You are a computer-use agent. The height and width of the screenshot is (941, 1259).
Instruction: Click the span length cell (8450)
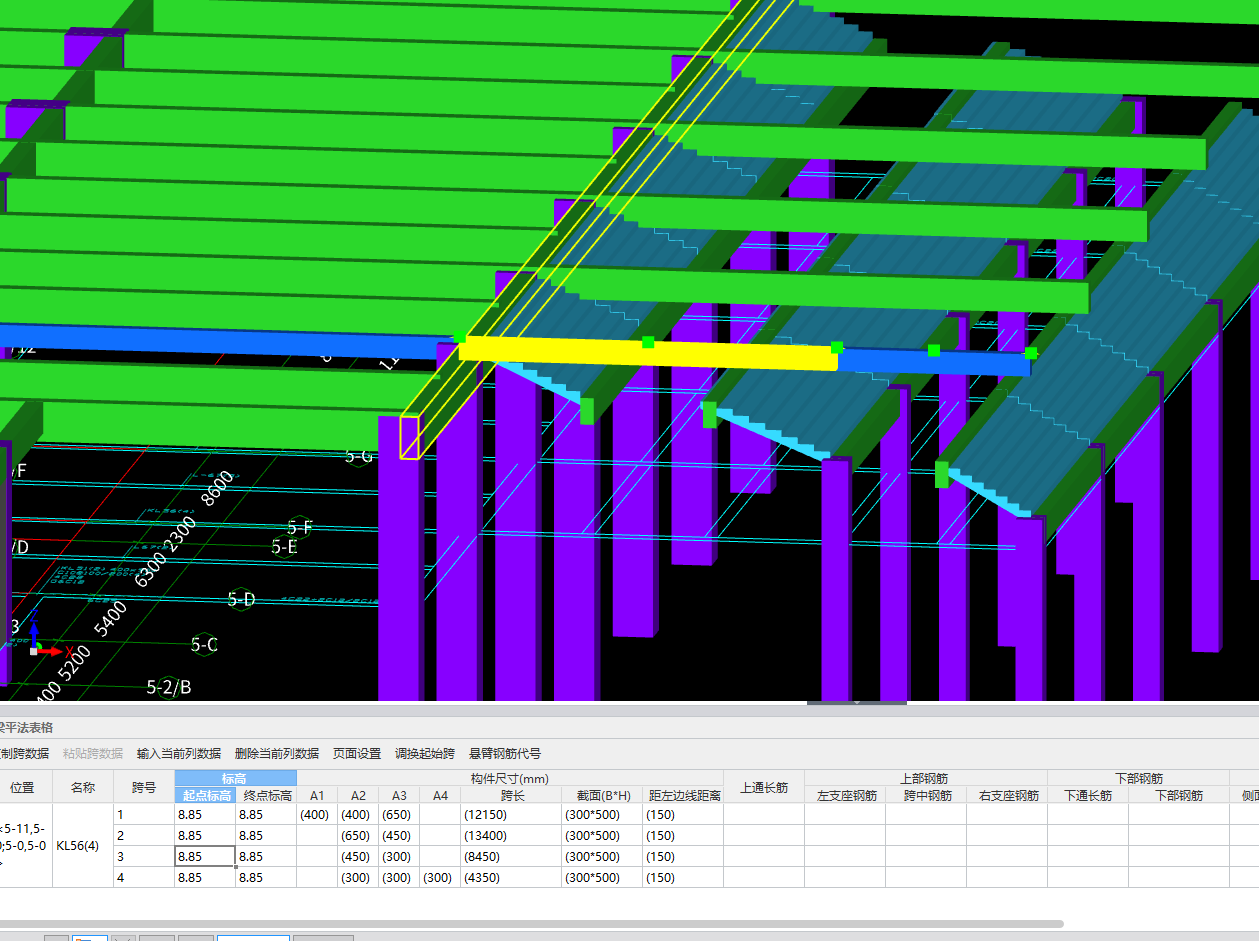pyautogui.click(x=511, y=856)
